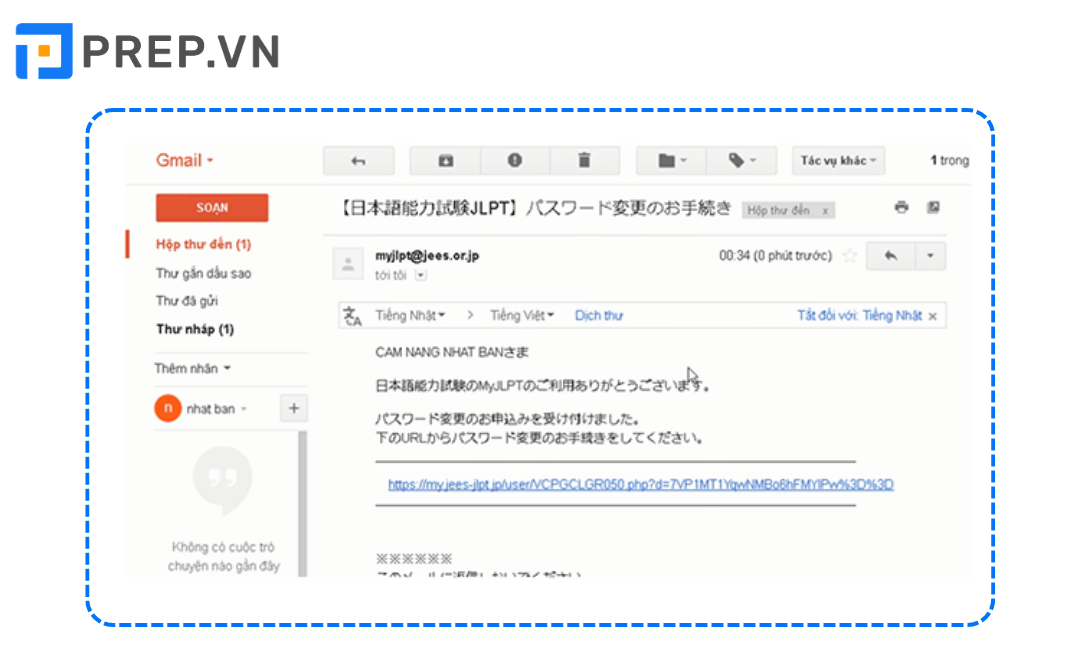The width and height of the screenshot is (1080, 660).
Task: Close the translation bar
Action: [933, 316]
